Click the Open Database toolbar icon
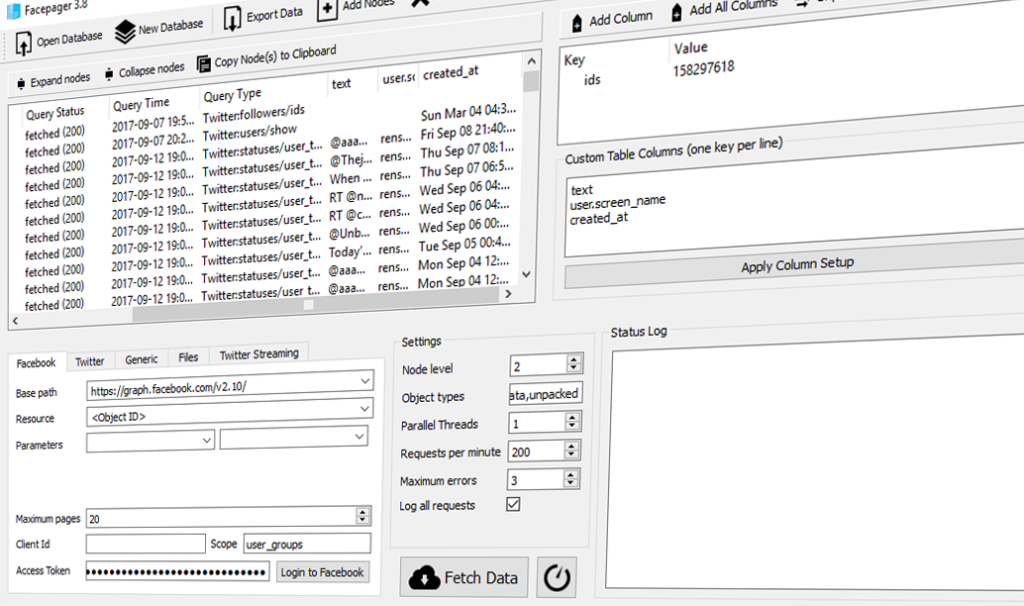Viewport: 1024px width, 606px height. click(24, 44)
